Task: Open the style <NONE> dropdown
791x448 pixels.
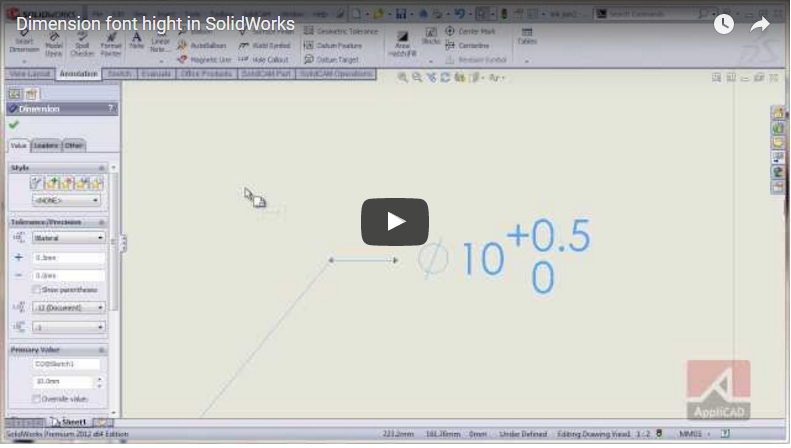Action: click(66, 200)
